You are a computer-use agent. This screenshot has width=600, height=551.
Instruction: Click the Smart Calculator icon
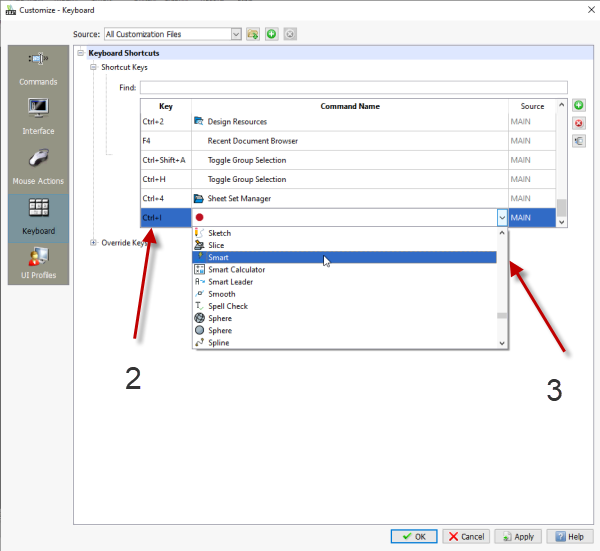(199, 269)
